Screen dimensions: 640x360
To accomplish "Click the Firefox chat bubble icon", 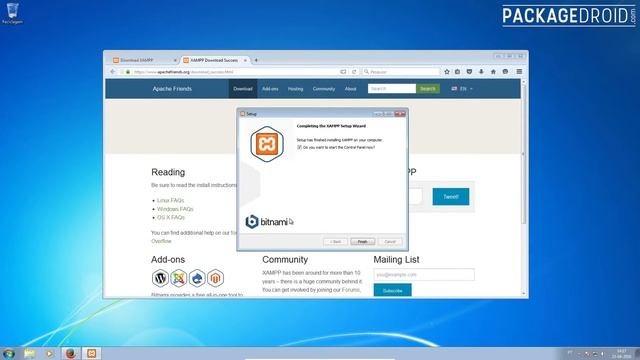I will coord(505,72).
